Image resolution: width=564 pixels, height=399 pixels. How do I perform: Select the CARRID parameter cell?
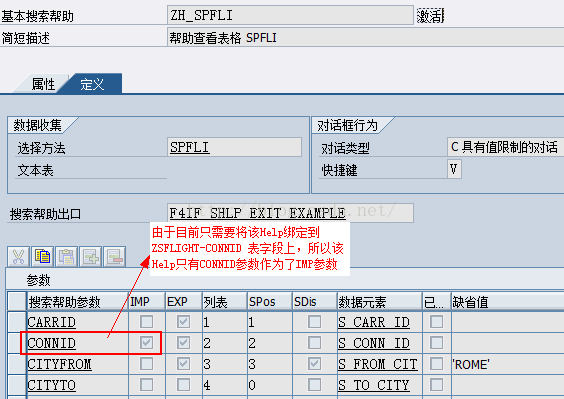coord(77,322)
